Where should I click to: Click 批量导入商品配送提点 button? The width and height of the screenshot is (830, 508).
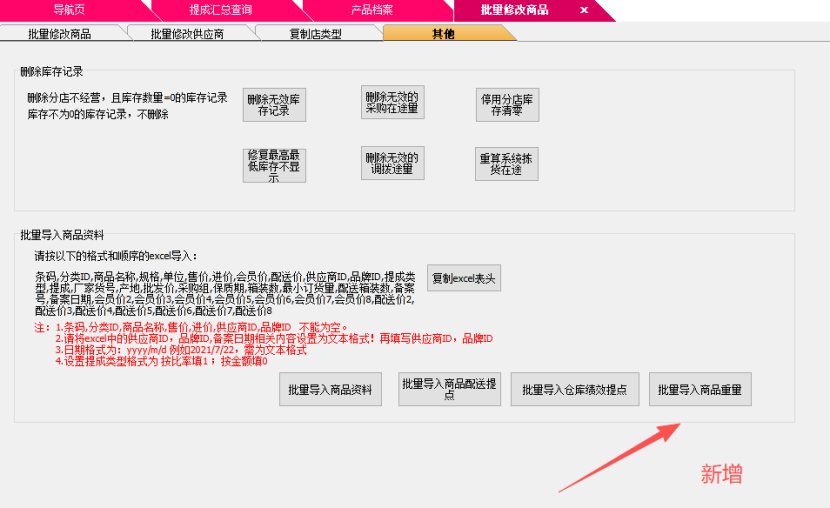tap(449, 389)
